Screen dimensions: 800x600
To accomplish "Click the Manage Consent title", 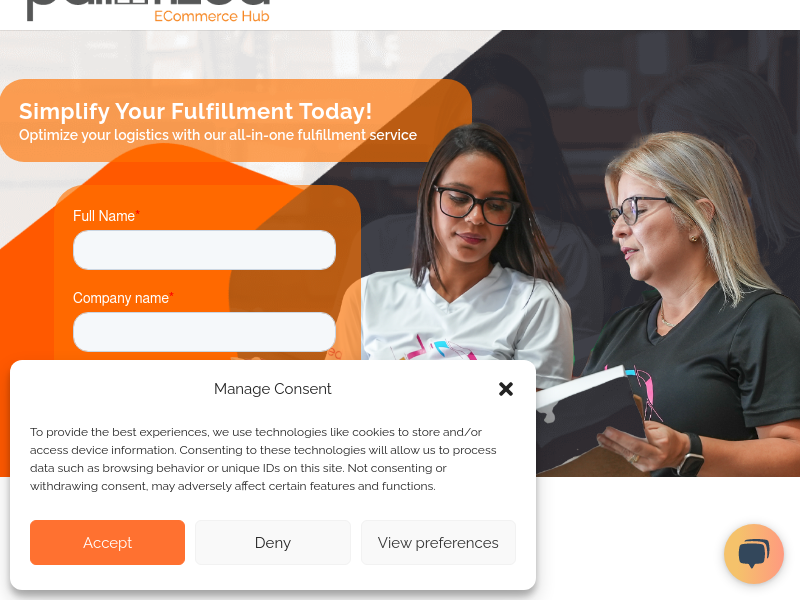I will point(272,389).
